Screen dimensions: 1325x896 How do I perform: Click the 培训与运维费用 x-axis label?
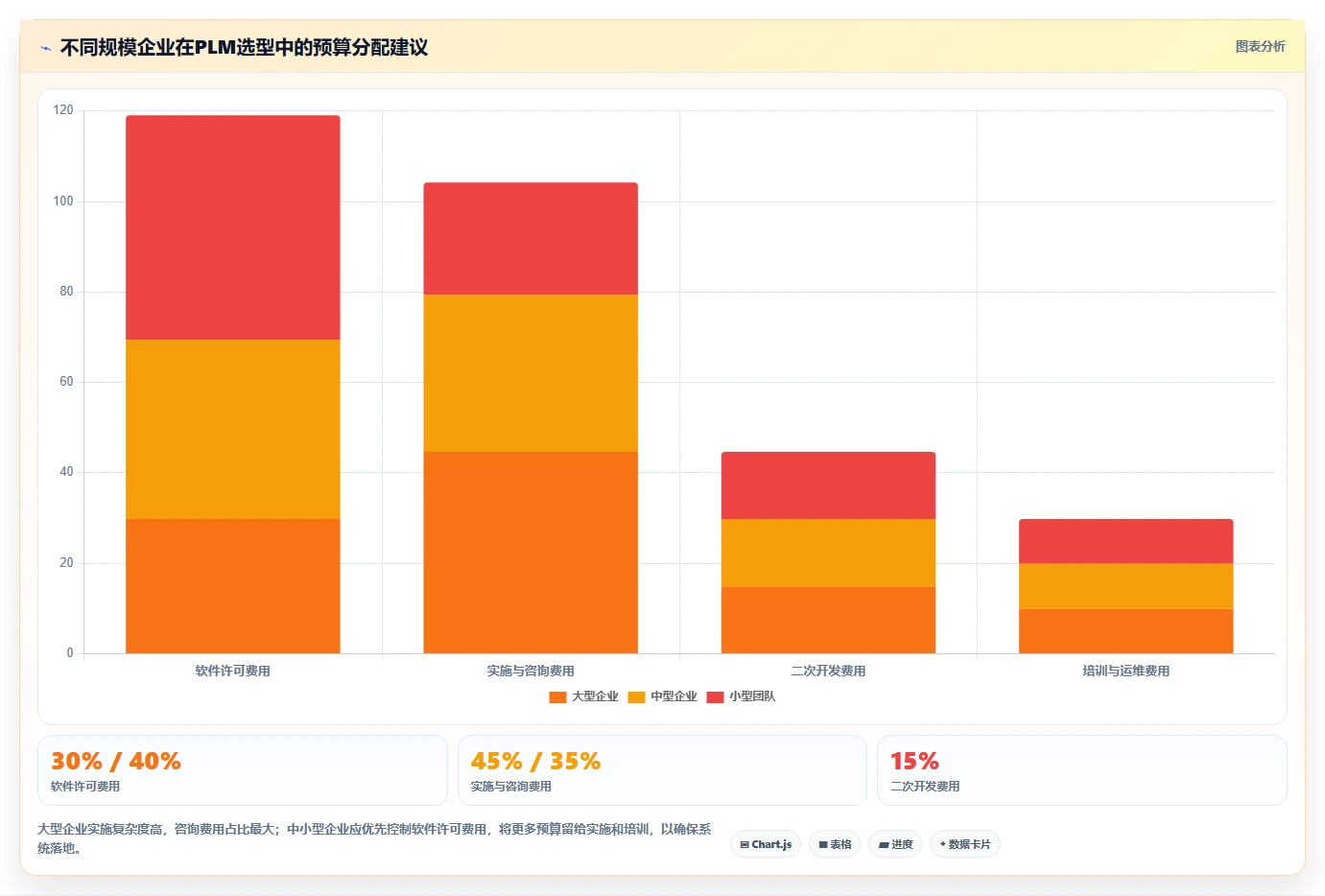pos(1125,671)
